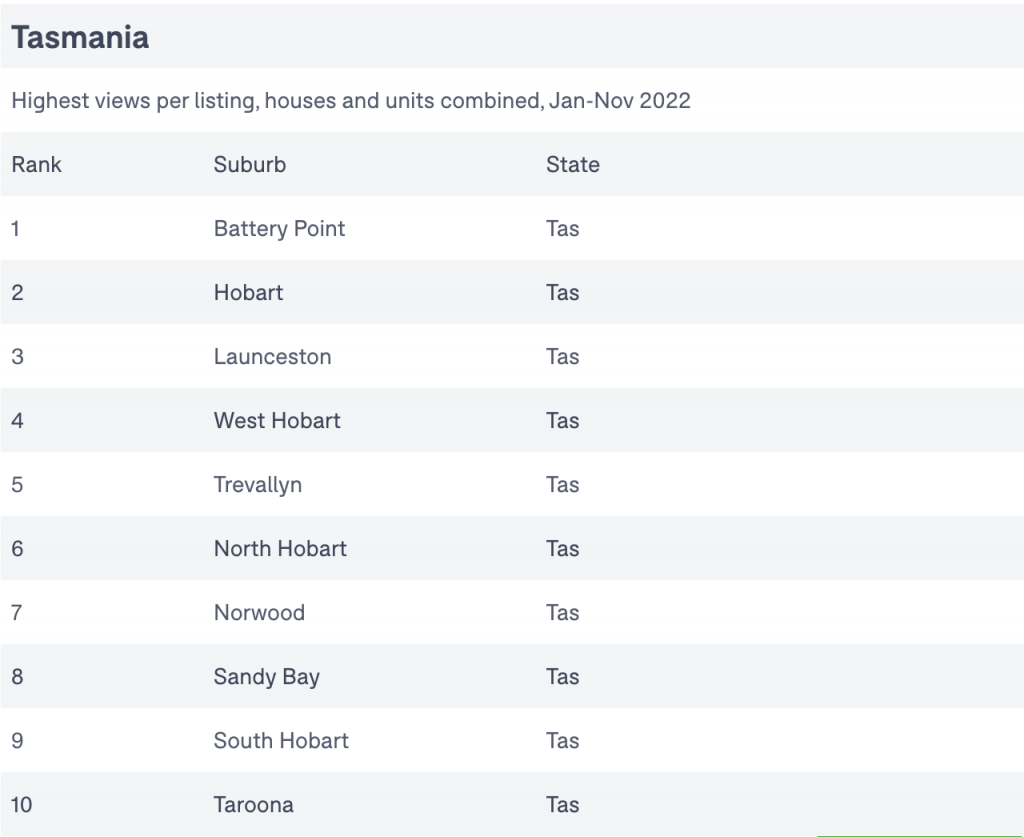Click the Launceston suburb cell
1024x837 pixels.
272,356
